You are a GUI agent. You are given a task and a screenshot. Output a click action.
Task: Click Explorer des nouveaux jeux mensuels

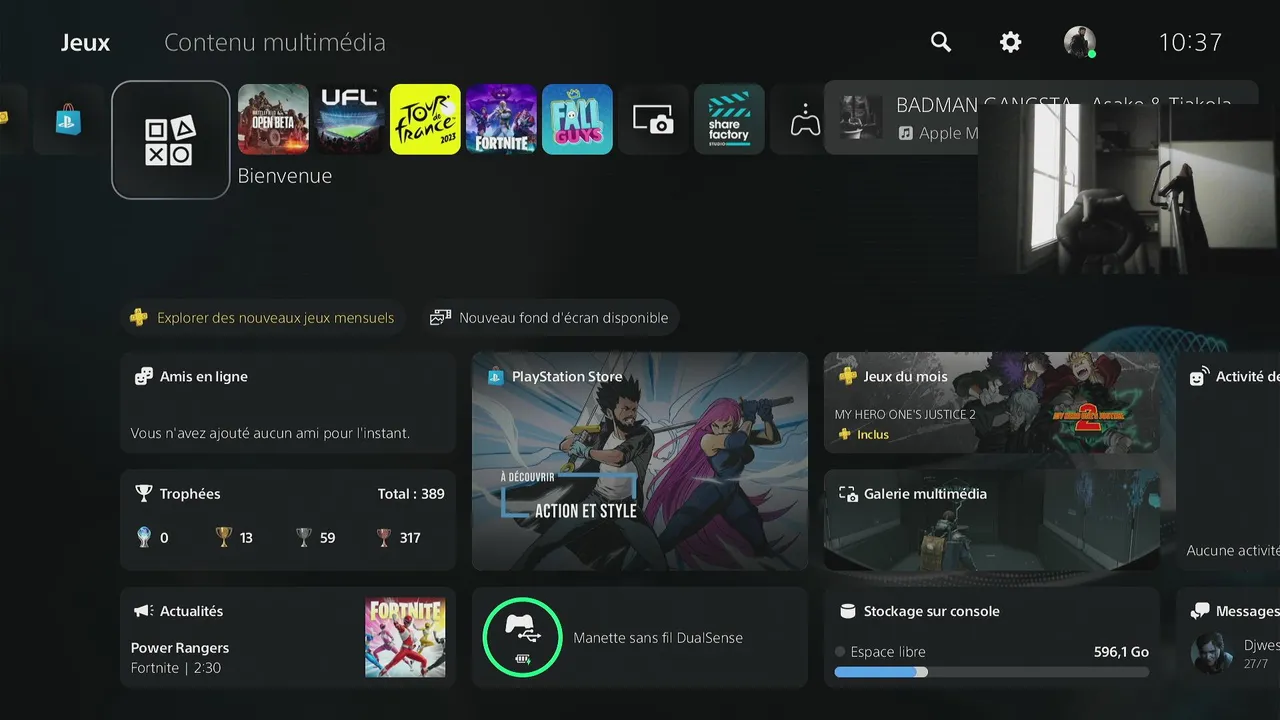pos(262,318)
